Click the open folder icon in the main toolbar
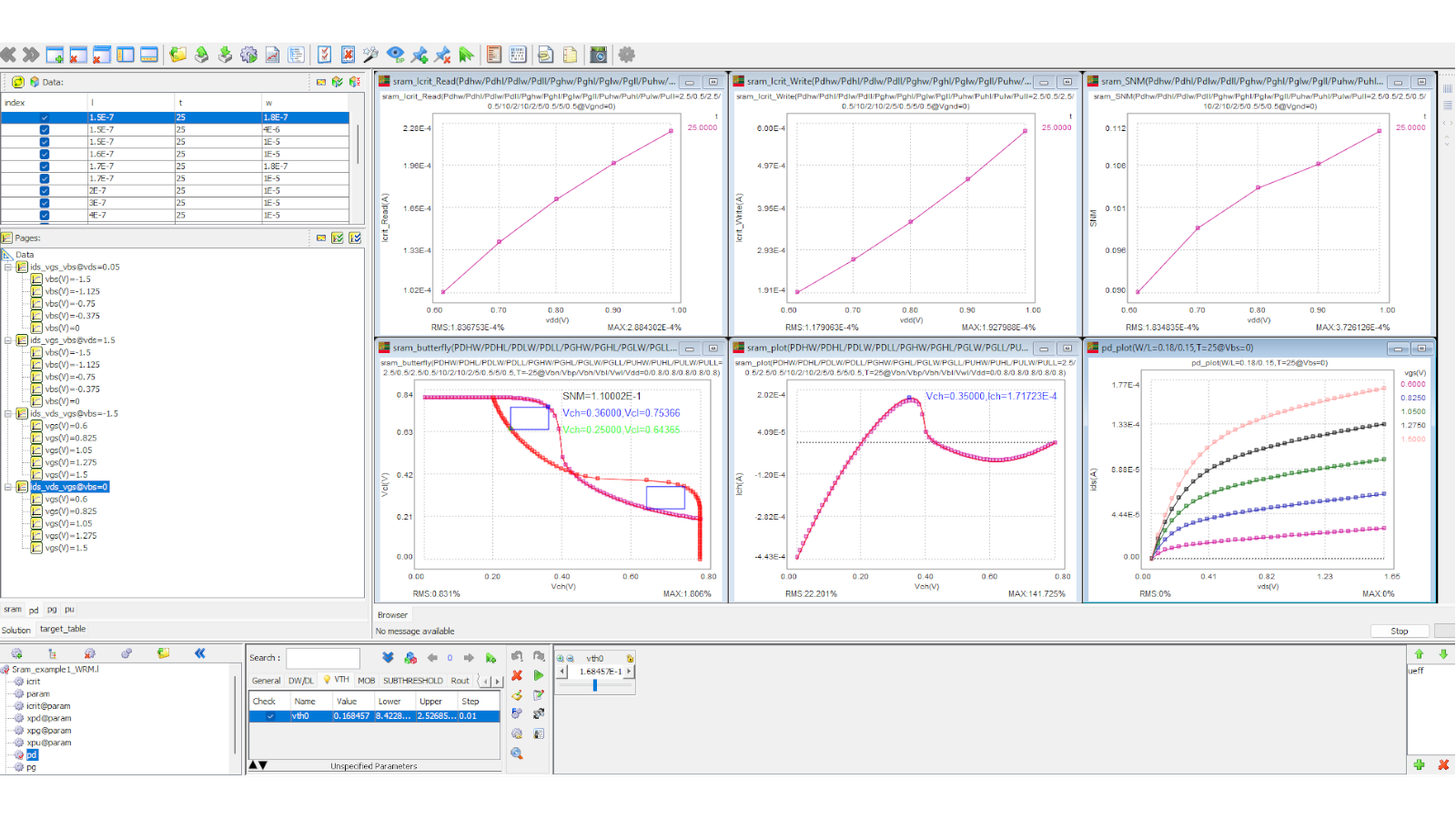 tap(177, 55)
